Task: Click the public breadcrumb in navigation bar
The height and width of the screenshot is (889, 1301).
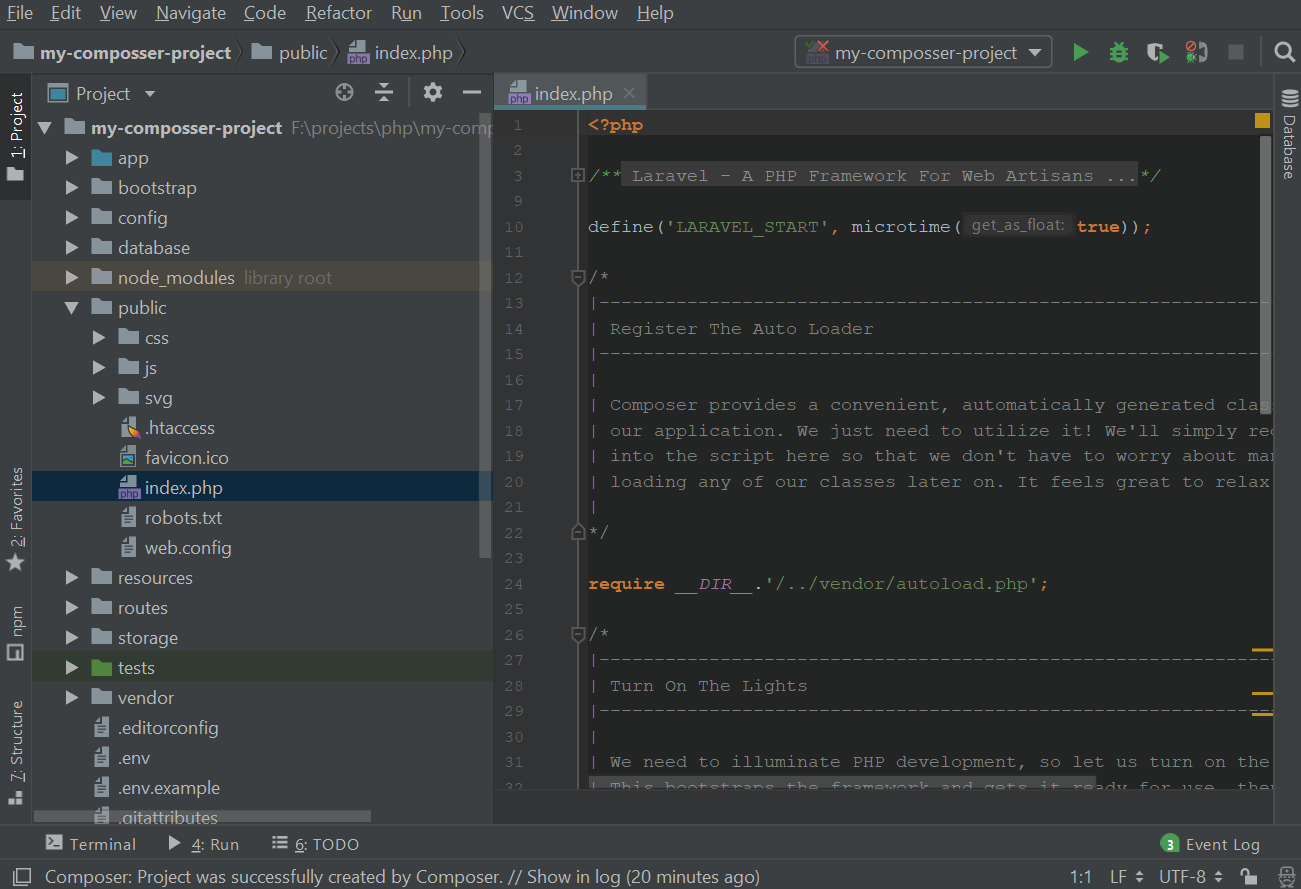Action: (x=291, y=53)
